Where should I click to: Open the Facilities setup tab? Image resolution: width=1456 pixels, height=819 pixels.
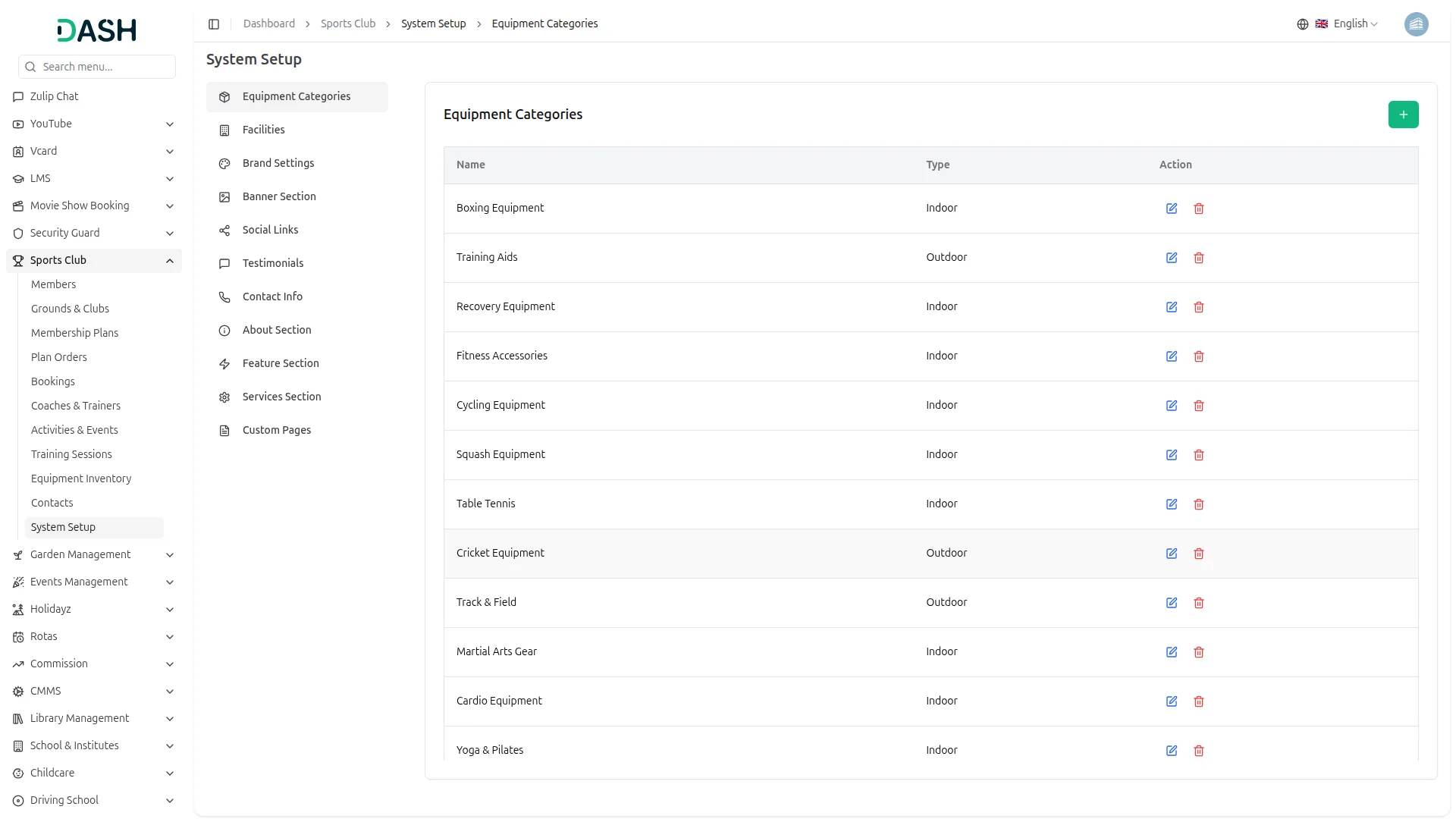[263, 130]
